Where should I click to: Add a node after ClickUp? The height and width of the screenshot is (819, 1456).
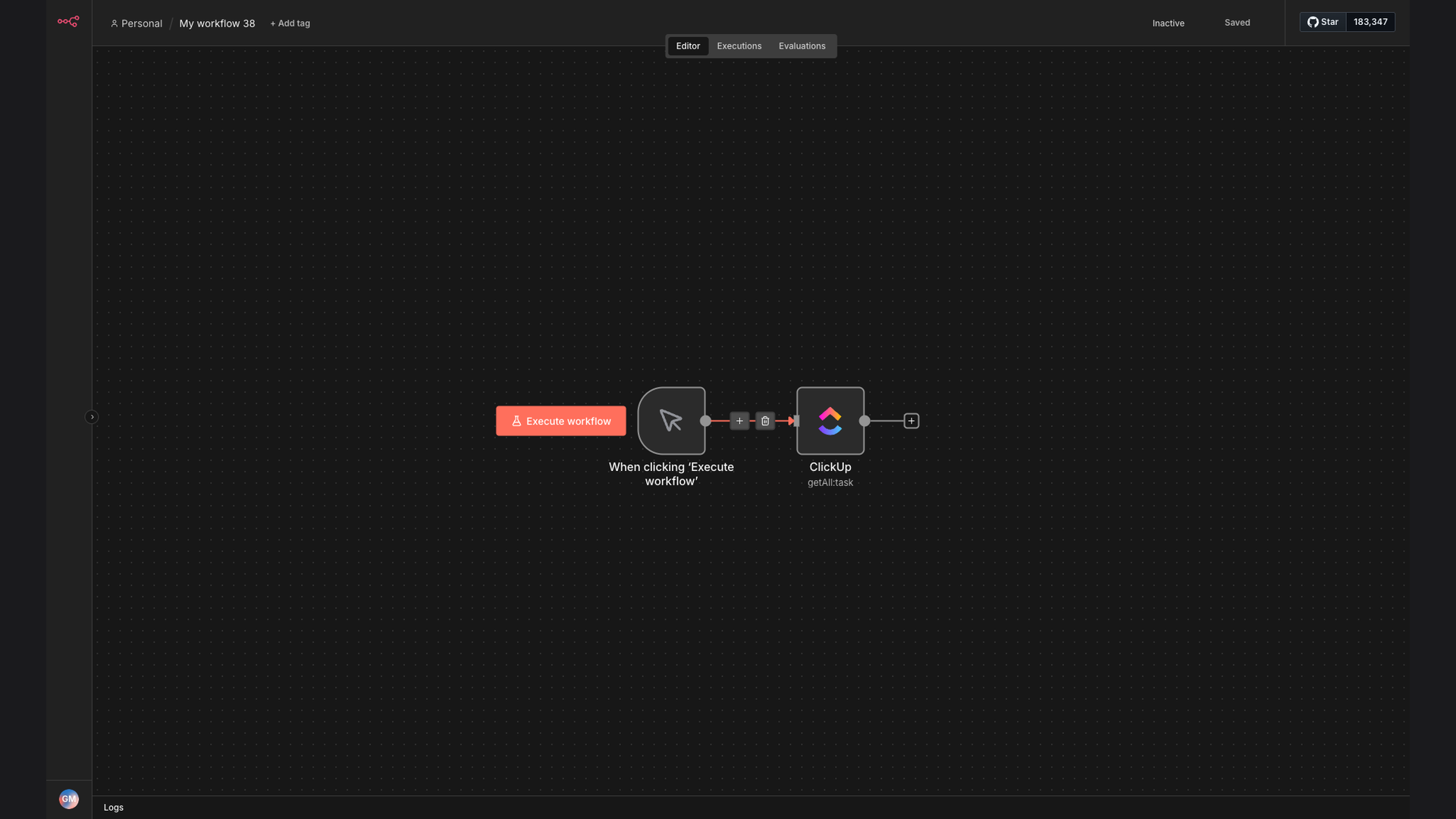[912, 421]
